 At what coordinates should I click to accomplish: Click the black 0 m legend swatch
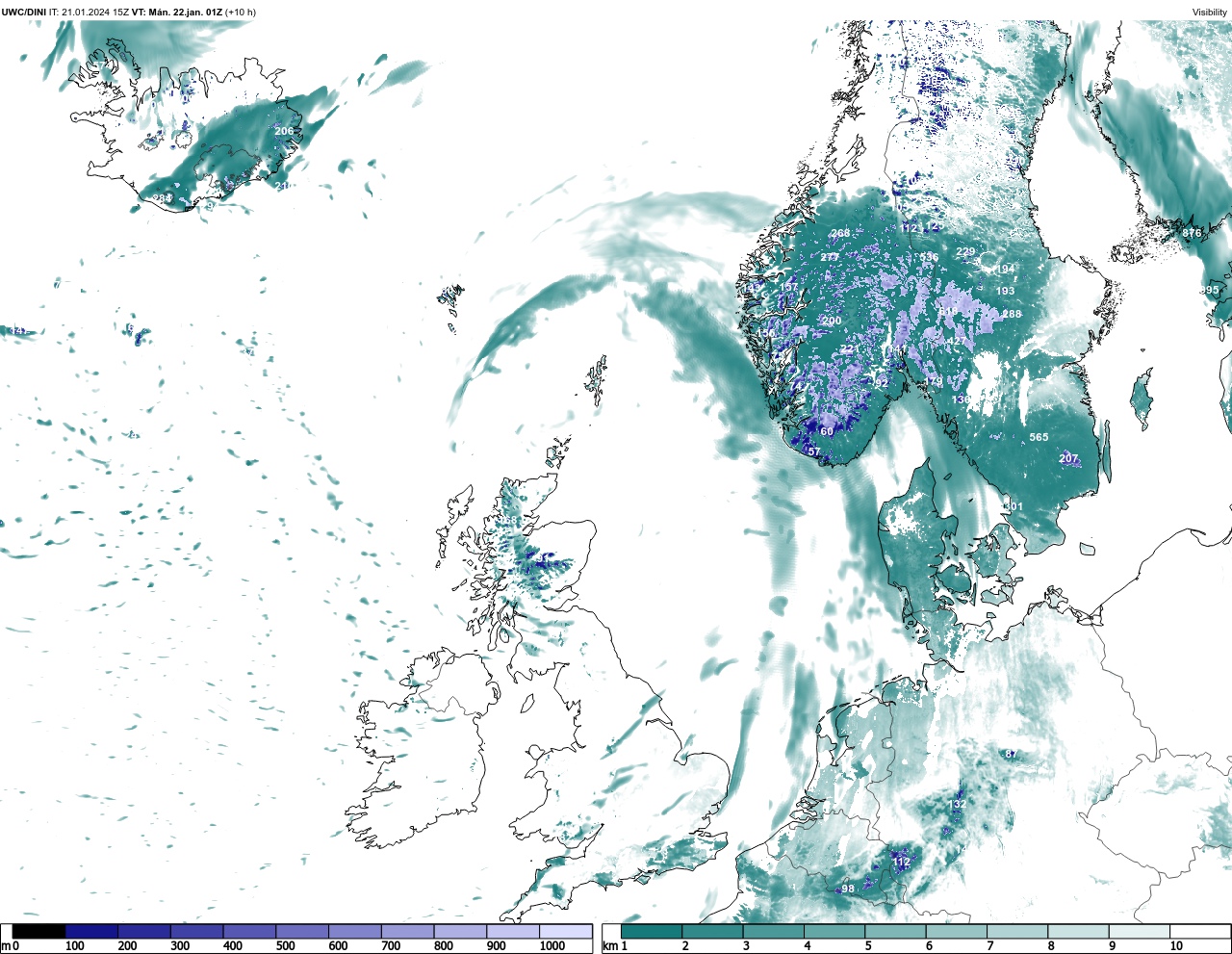pyautogui.click(x=39, y=931)
